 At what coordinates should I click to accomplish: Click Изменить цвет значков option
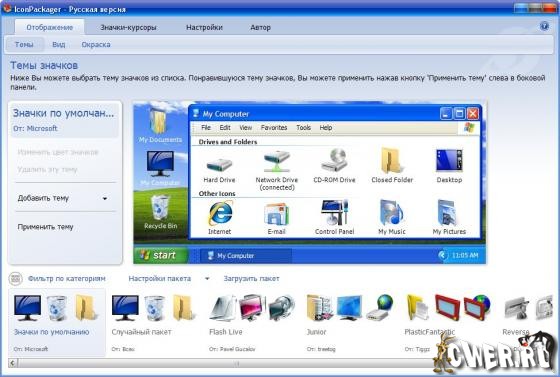58,152
